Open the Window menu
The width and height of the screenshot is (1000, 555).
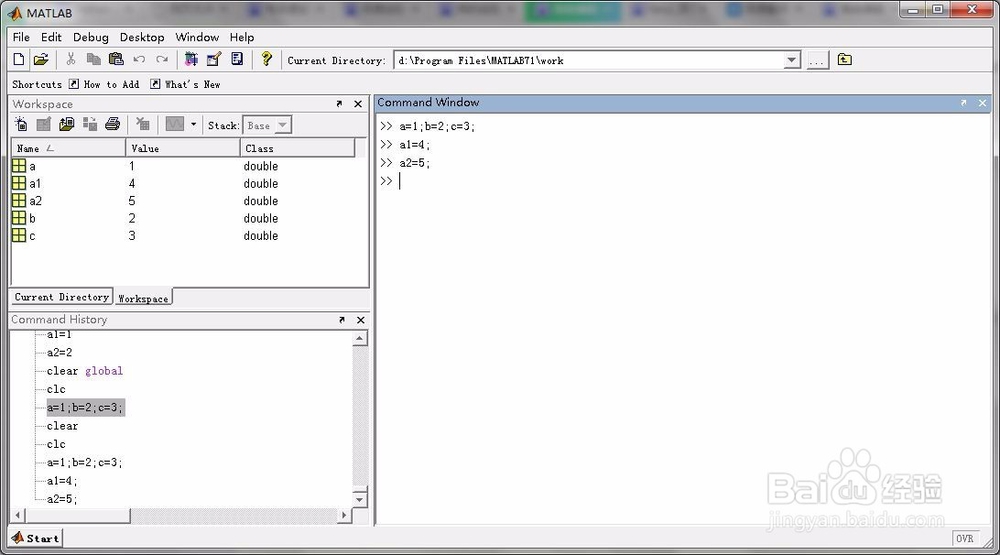(197, 37)
